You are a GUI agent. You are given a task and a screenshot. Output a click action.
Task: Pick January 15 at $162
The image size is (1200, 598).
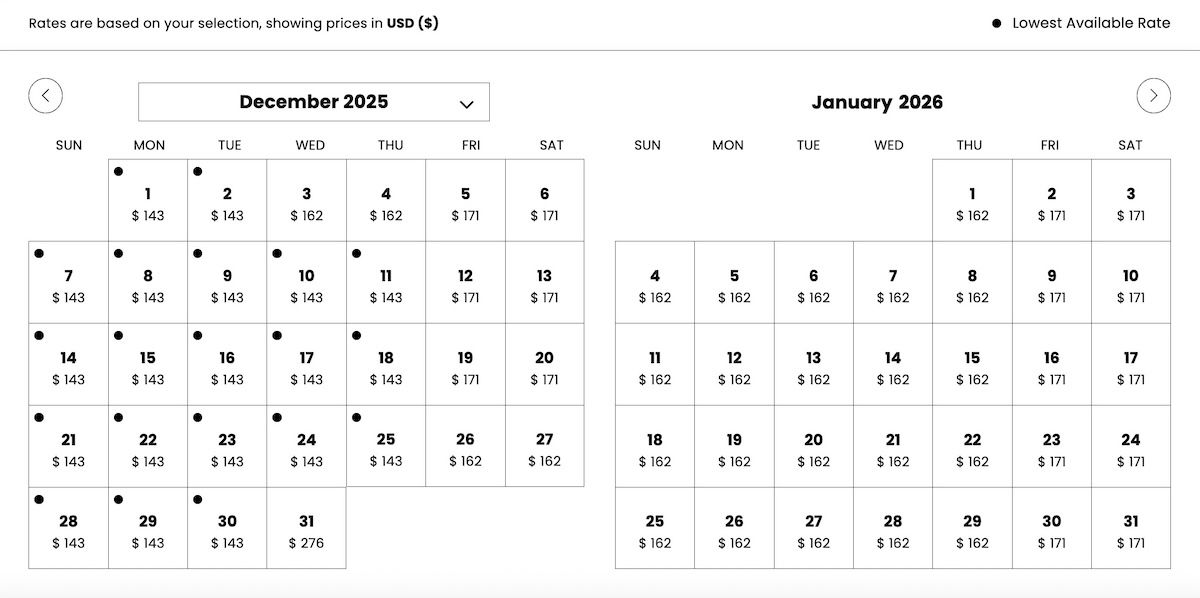(972, 365)
